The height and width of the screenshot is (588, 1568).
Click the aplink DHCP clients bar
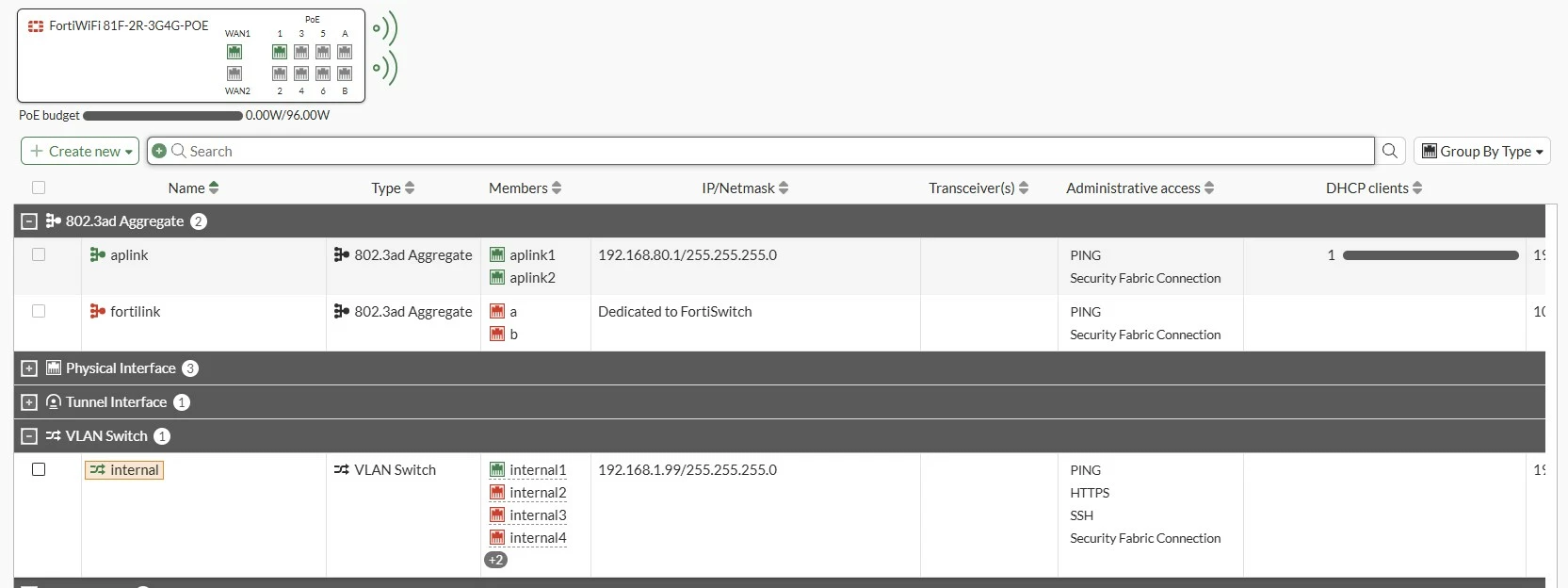[x=1431, y=255]
